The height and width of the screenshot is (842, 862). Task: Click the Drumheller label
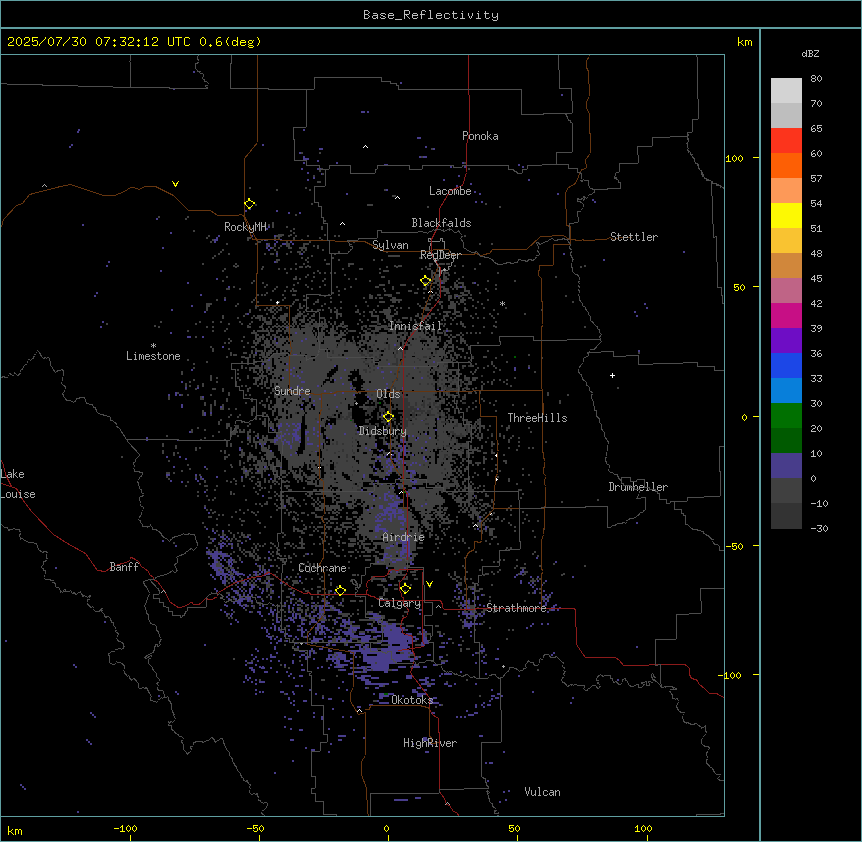click(638, 487)
